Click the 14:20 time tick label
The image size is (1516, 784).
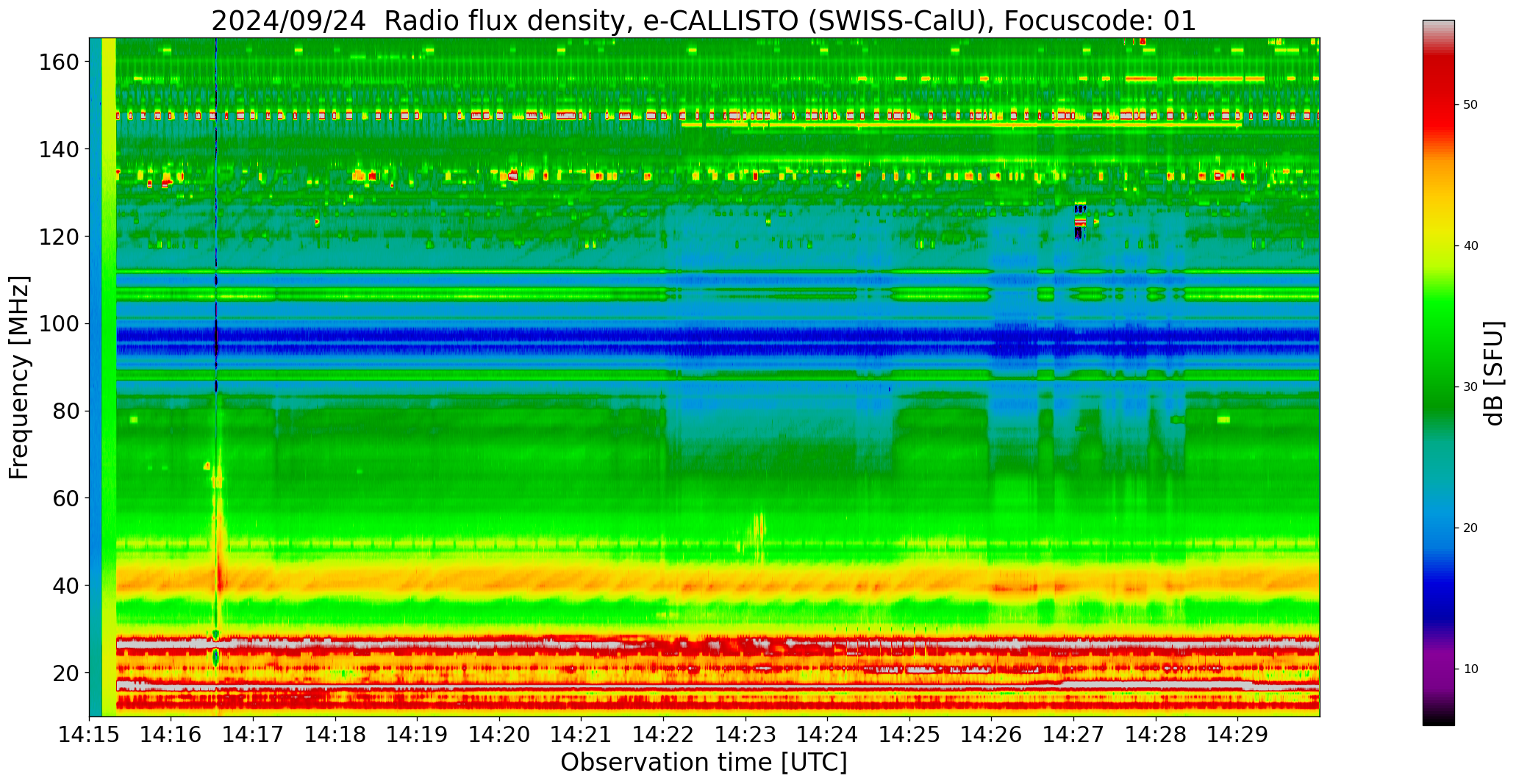coord(499,733)
